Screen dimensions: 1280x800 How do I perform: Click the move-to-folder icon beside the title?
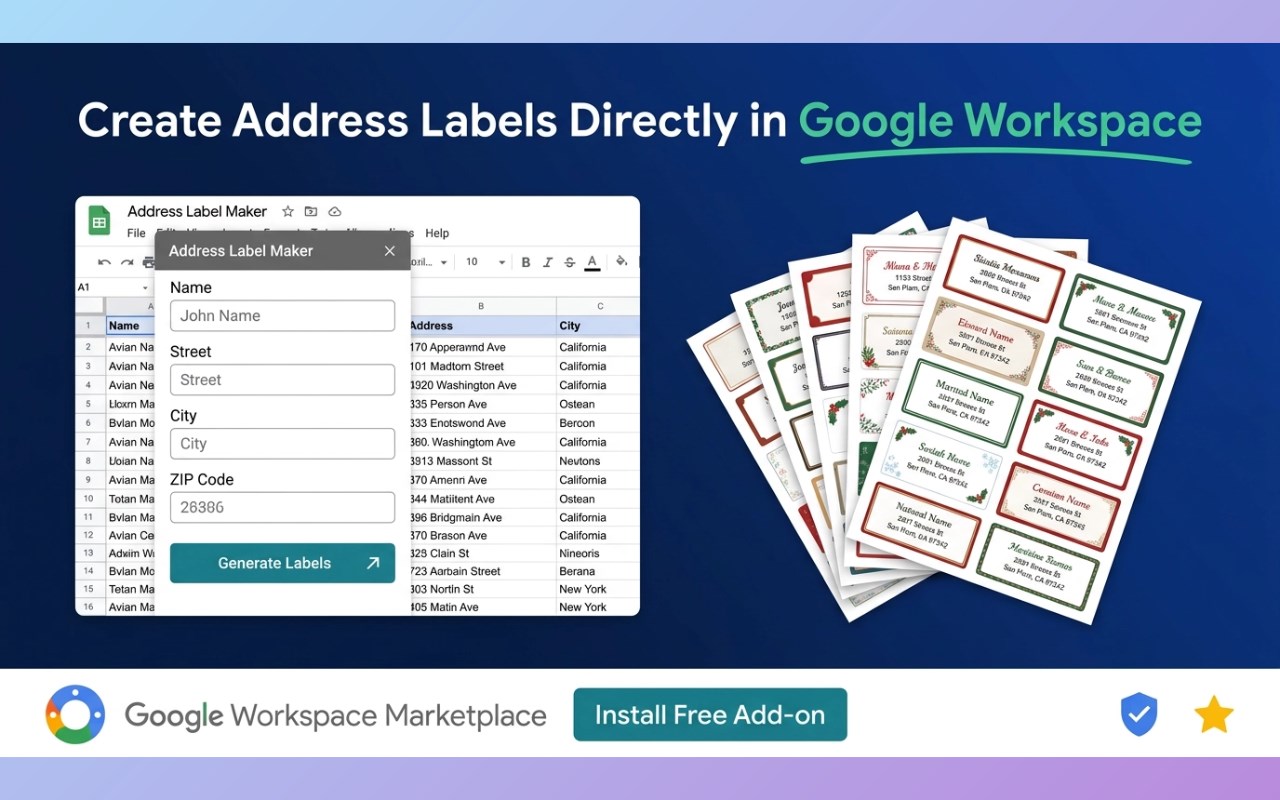click(x=311, y=211)
